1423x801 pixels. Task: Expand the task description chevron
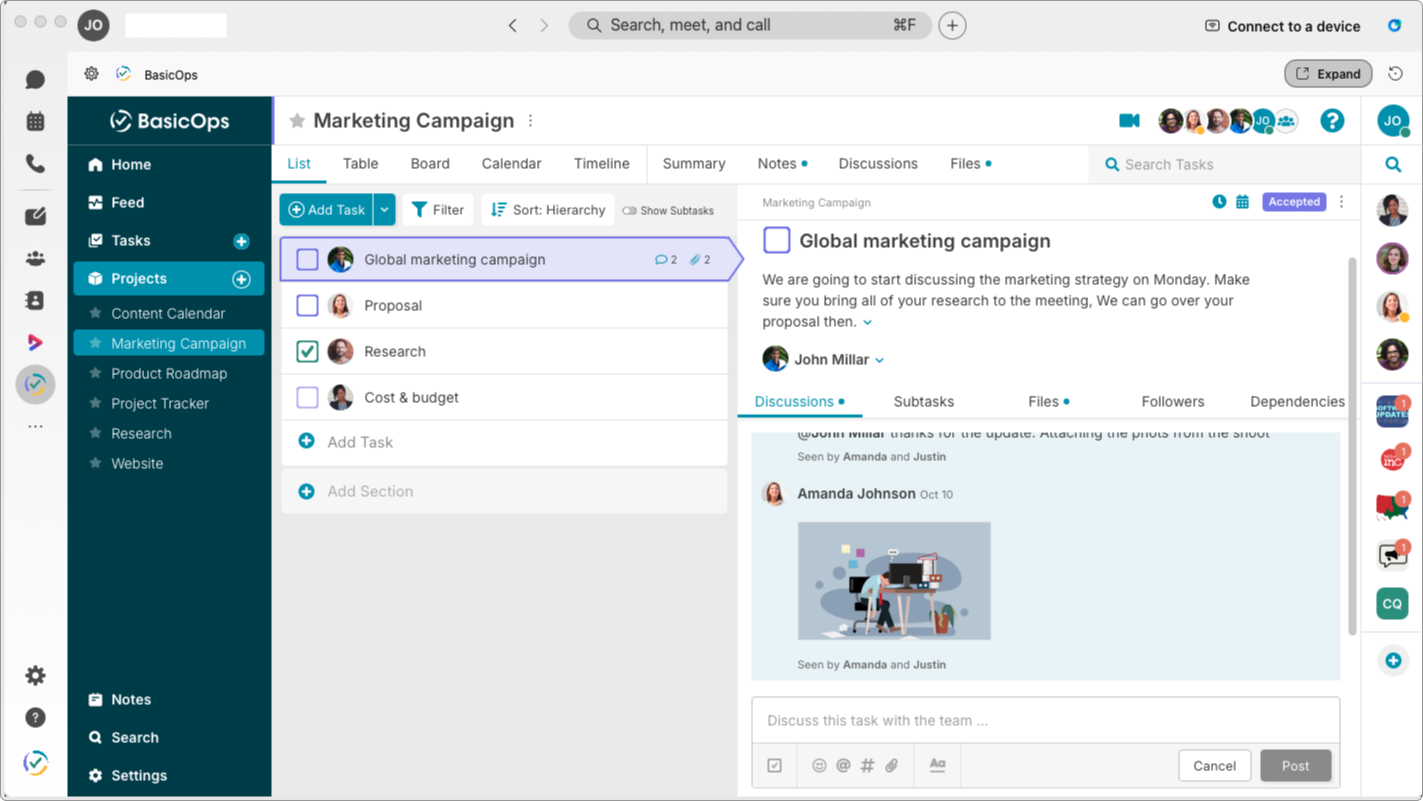[x=867, y=323]
